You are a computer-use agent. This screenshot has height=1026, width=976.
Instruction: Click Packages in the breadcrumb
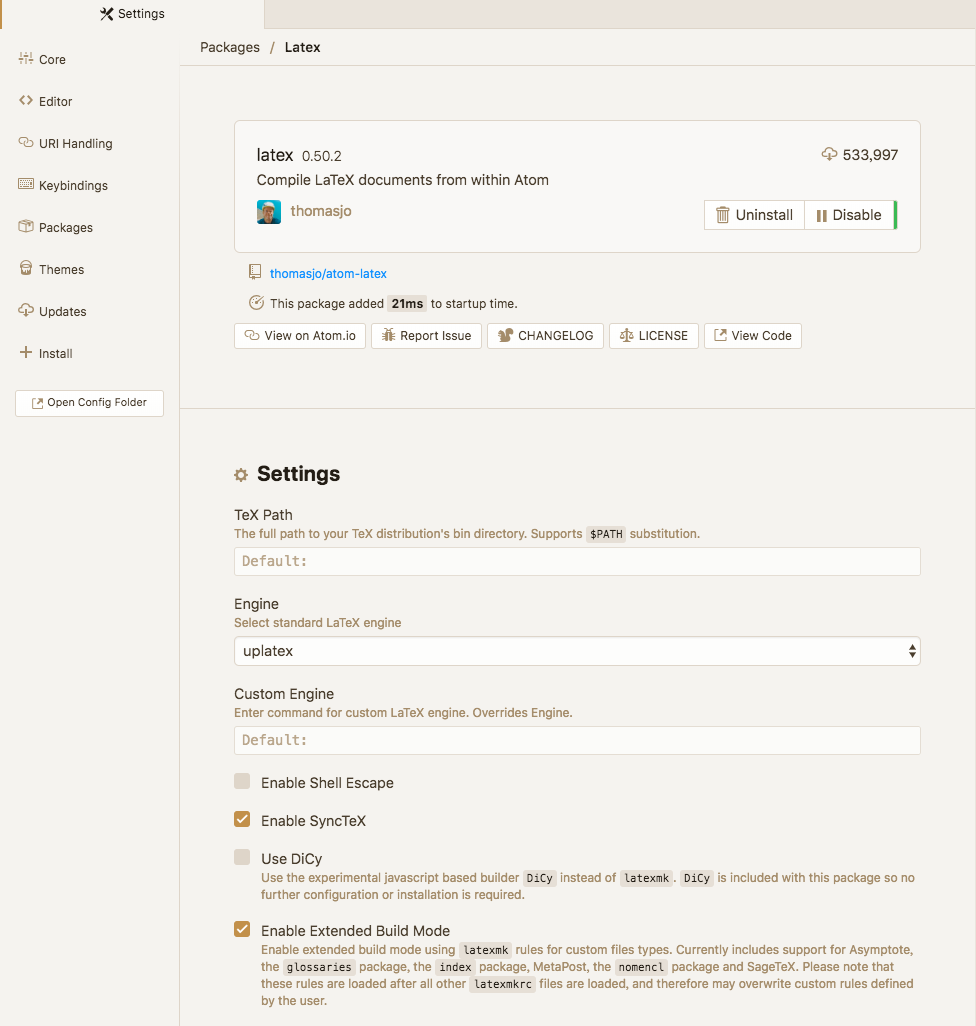click(x=230, y=47)
